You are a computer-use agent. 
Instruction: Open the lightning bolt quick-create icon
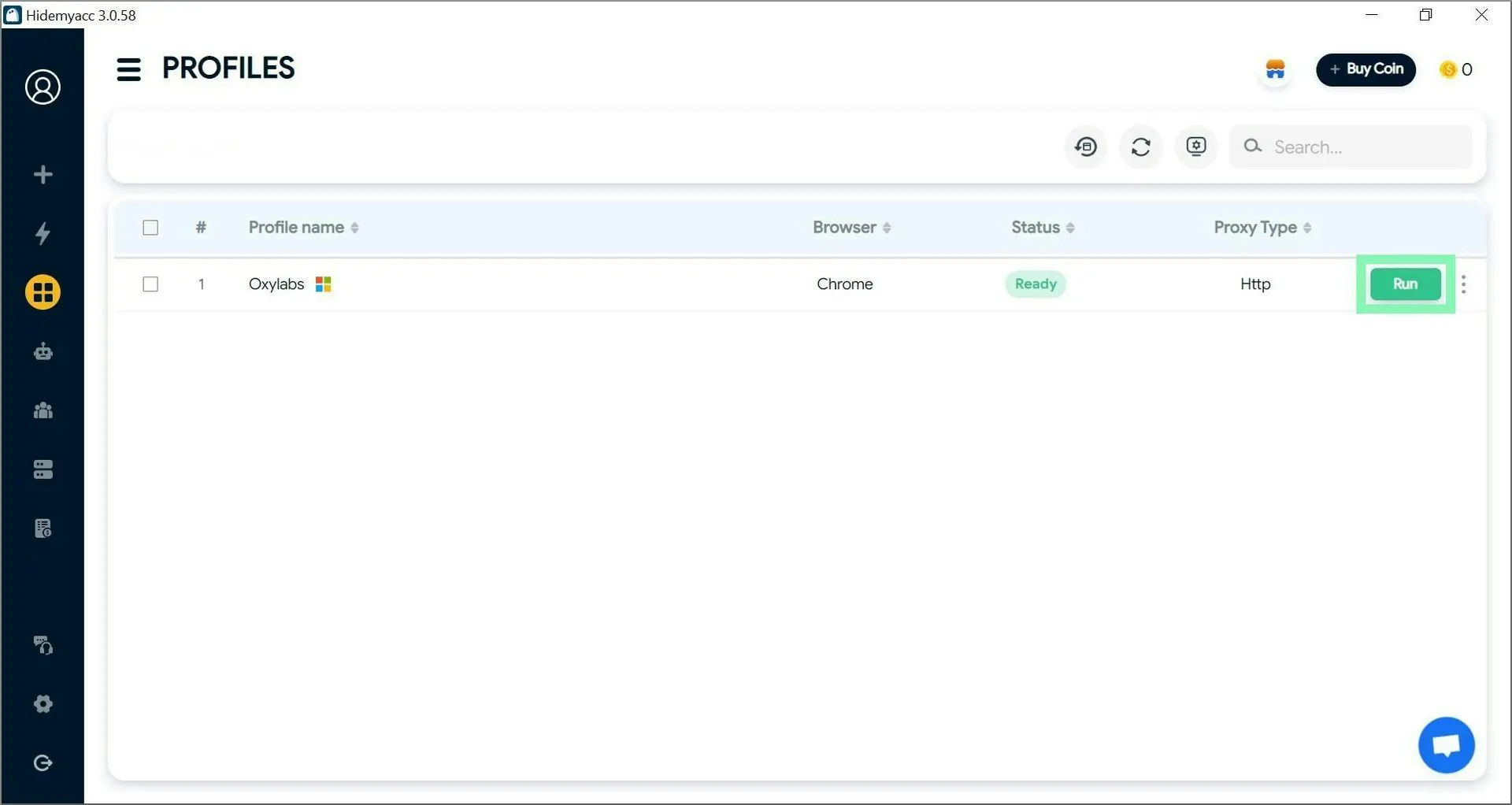pos(43,233)
